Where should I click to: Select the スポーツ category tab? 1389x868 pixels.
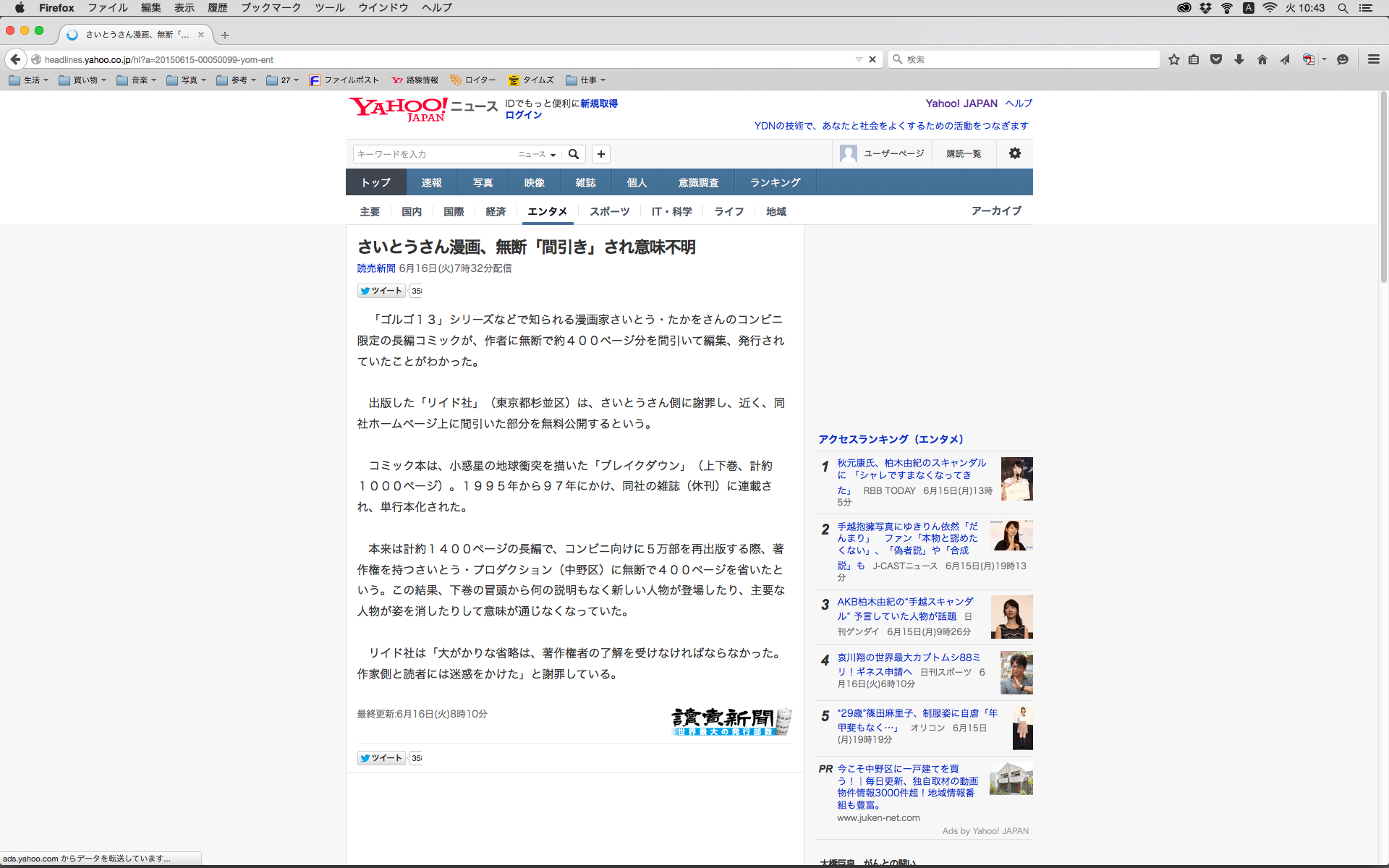click(609, 211)
